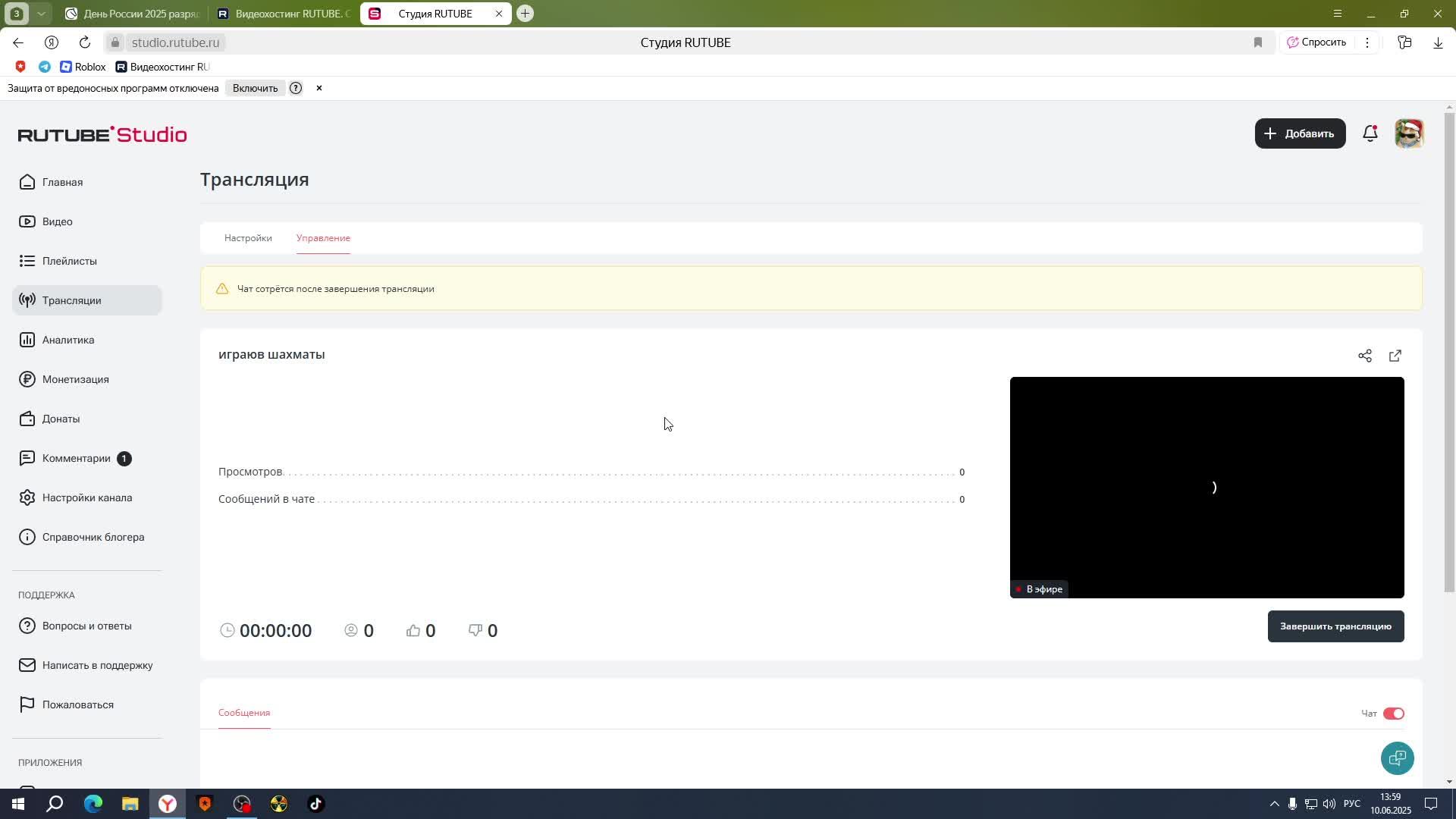Switch to День России 2025 tab
The height and width of the screenshot is (819, 1456).
(133, 14)
